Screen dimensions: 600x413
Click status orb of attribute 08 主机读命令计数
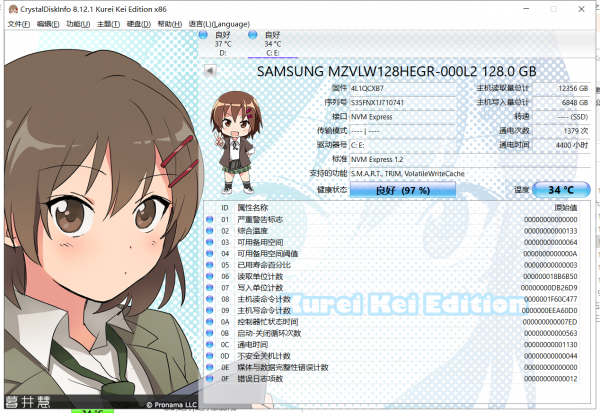tap(209, 299)
